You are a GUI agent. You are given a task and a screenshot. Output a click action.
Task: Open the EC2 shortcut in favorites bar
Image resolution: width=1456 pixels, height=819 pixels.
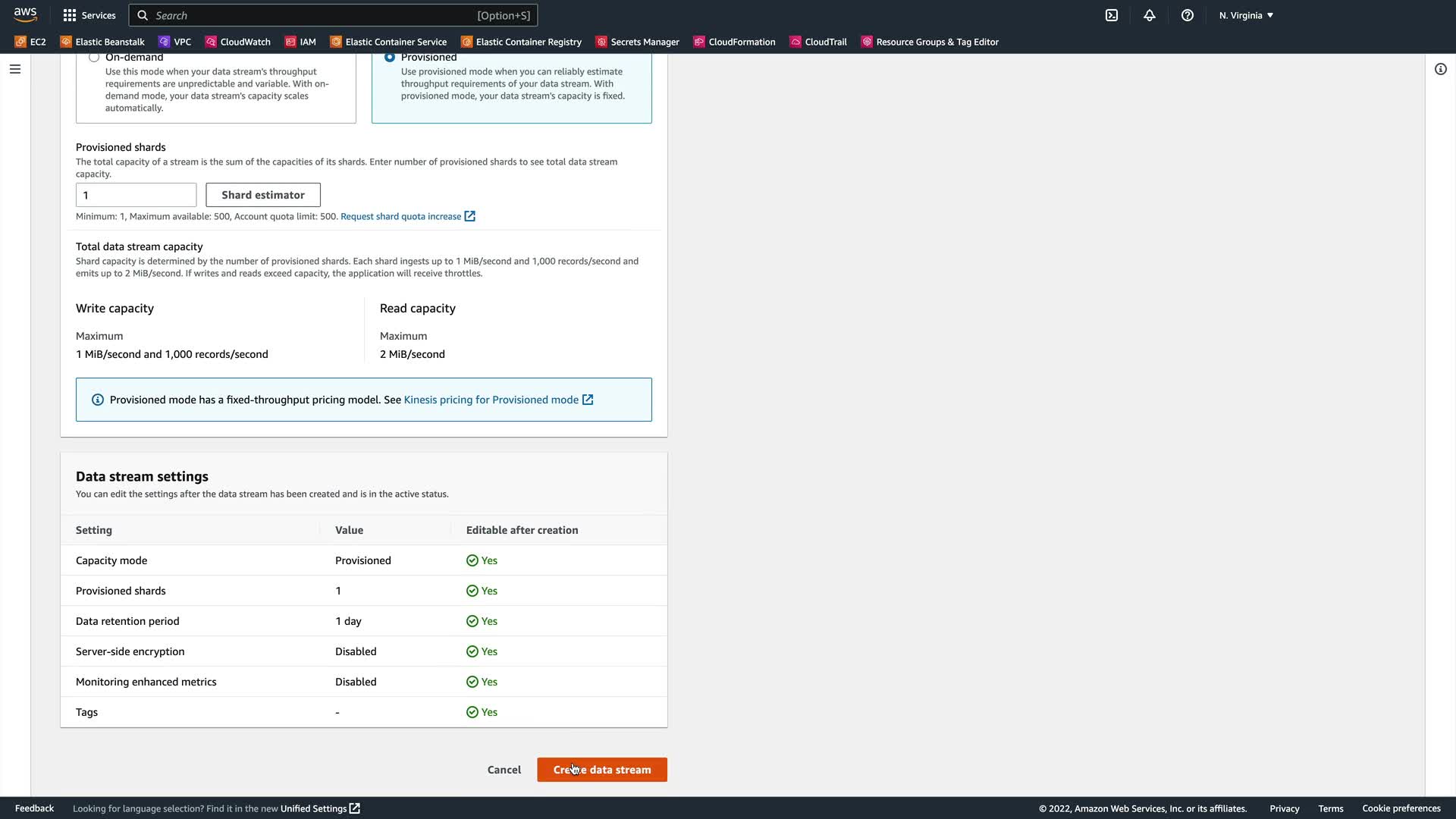pos(30,42)
